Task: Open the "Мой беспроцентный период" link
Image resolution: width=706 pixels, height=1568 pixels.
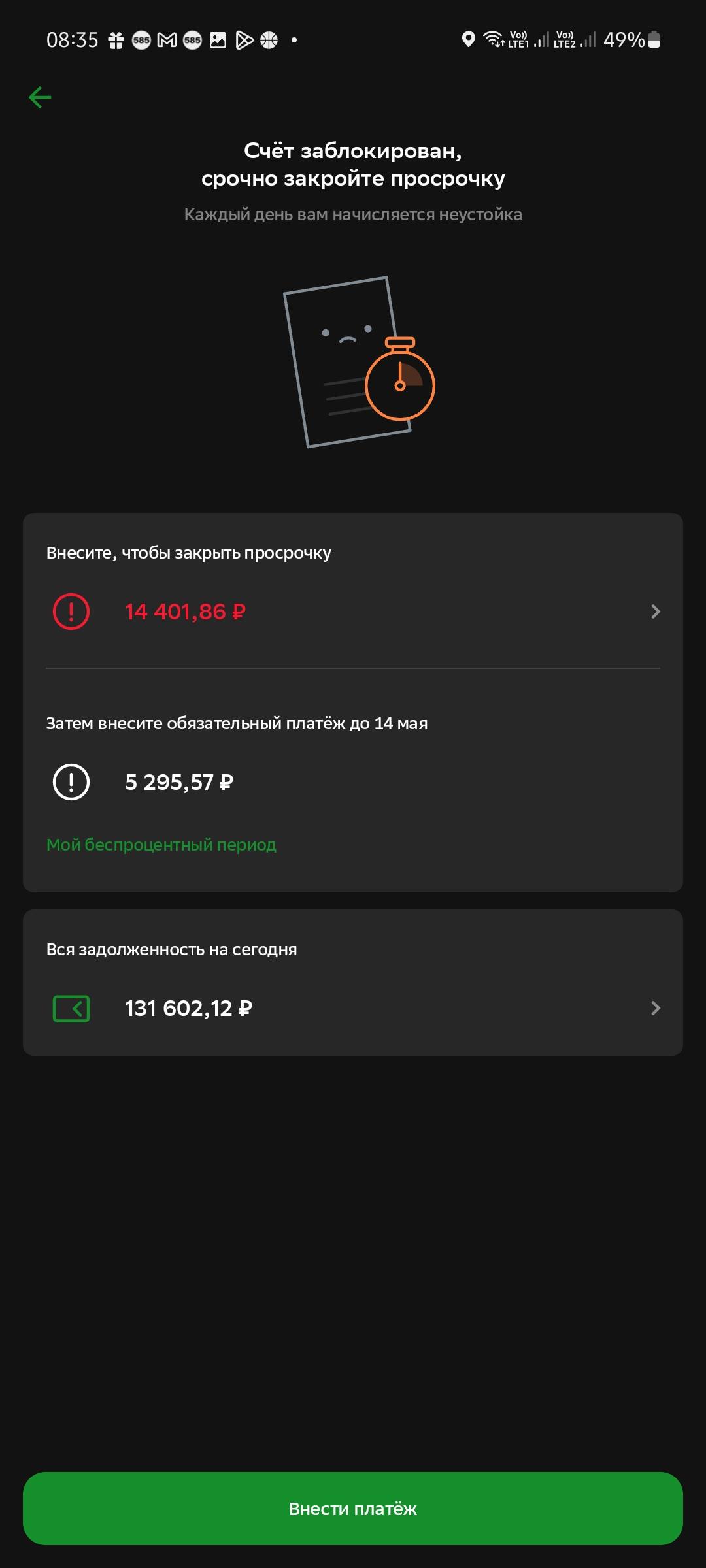Action: (161, 845)
